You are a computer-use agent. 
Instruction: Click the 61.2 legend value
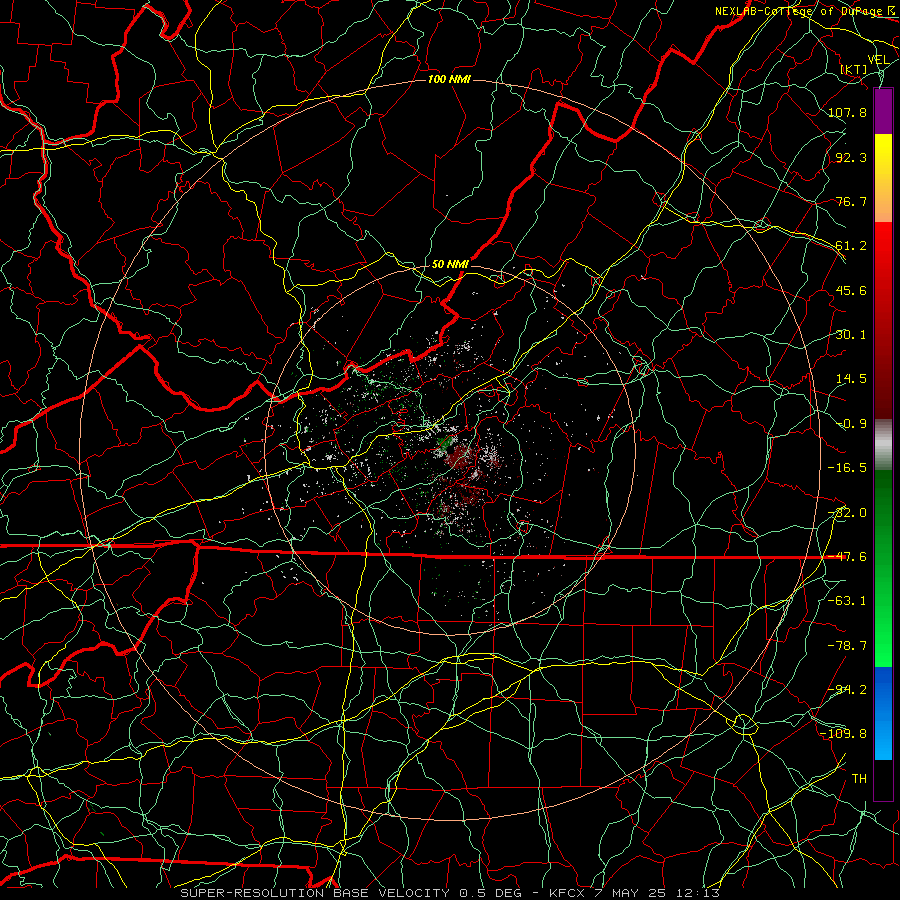[x=851, y=246]
